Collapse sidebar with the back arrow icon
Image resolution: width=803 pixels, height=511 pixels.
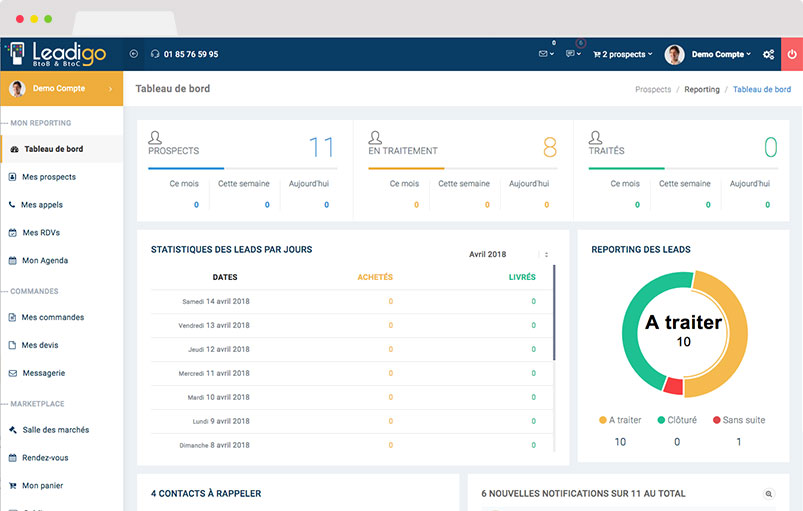134,54
